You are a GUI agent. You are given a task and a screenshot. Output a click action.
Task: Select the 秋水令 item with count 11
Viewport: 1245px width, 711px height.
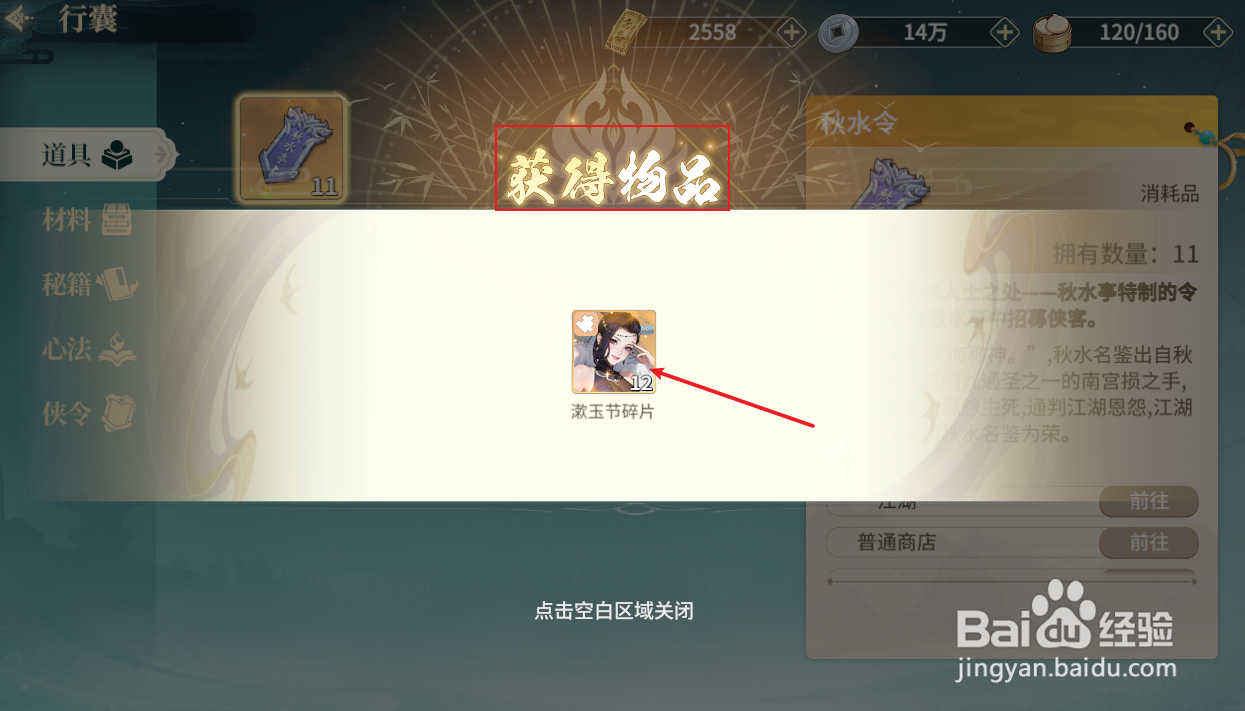point(292,148)
